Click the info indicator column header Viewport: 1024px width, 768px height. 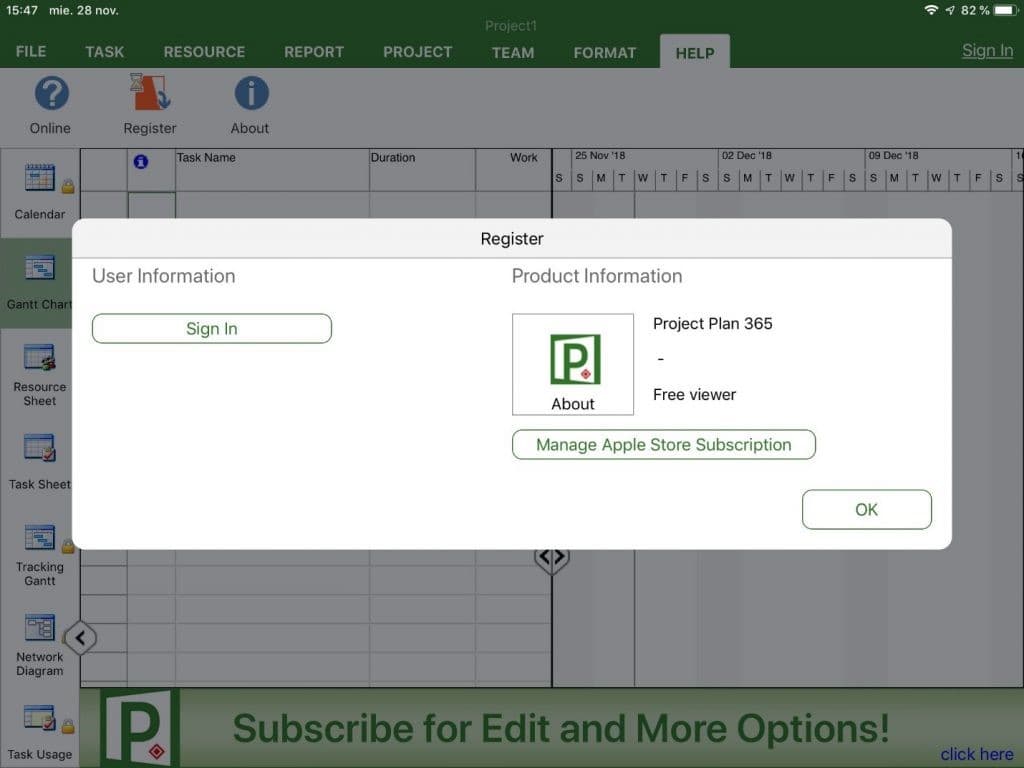pos(140,161)
